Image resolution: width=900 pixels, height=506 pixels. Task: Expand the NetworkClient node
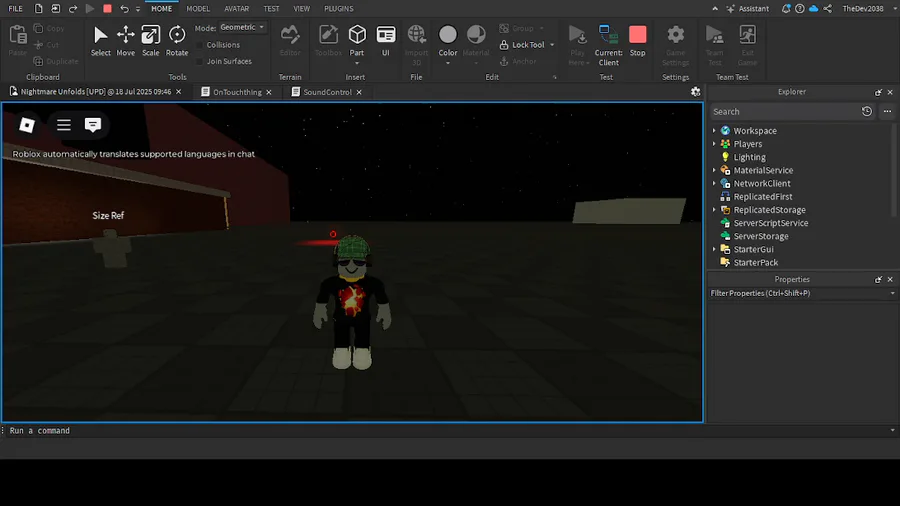pyautogui.click(x=714, y=184)
